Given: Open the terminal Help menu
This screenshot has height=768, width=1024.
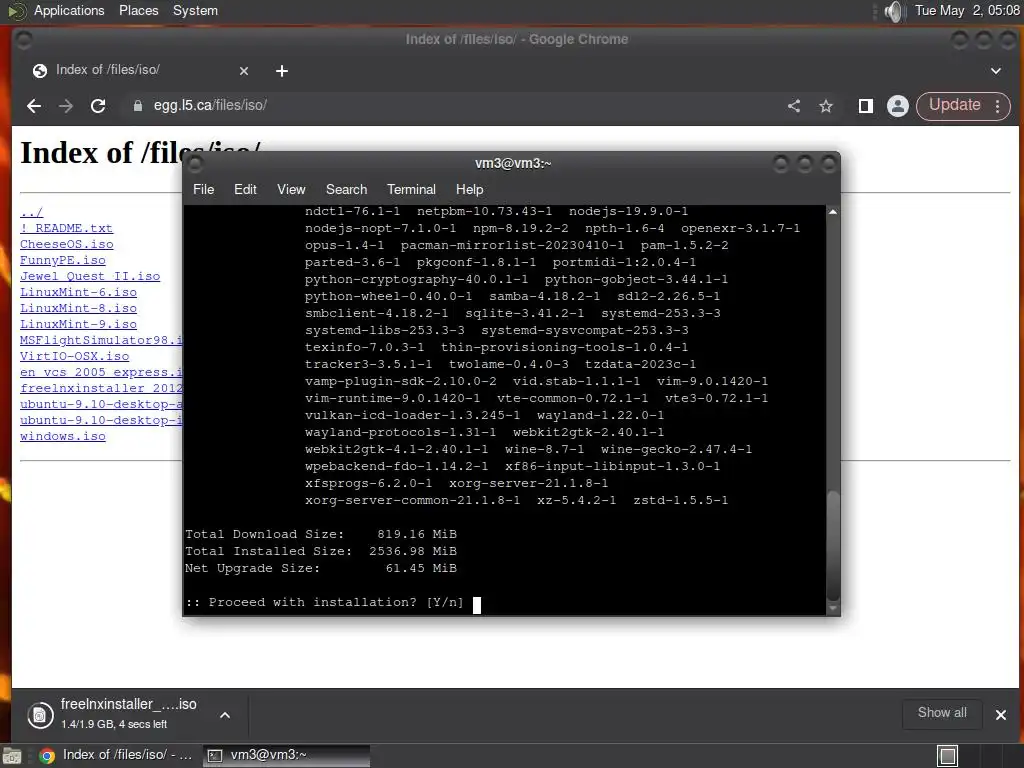Looking at the screenshot, I should 469,189.
